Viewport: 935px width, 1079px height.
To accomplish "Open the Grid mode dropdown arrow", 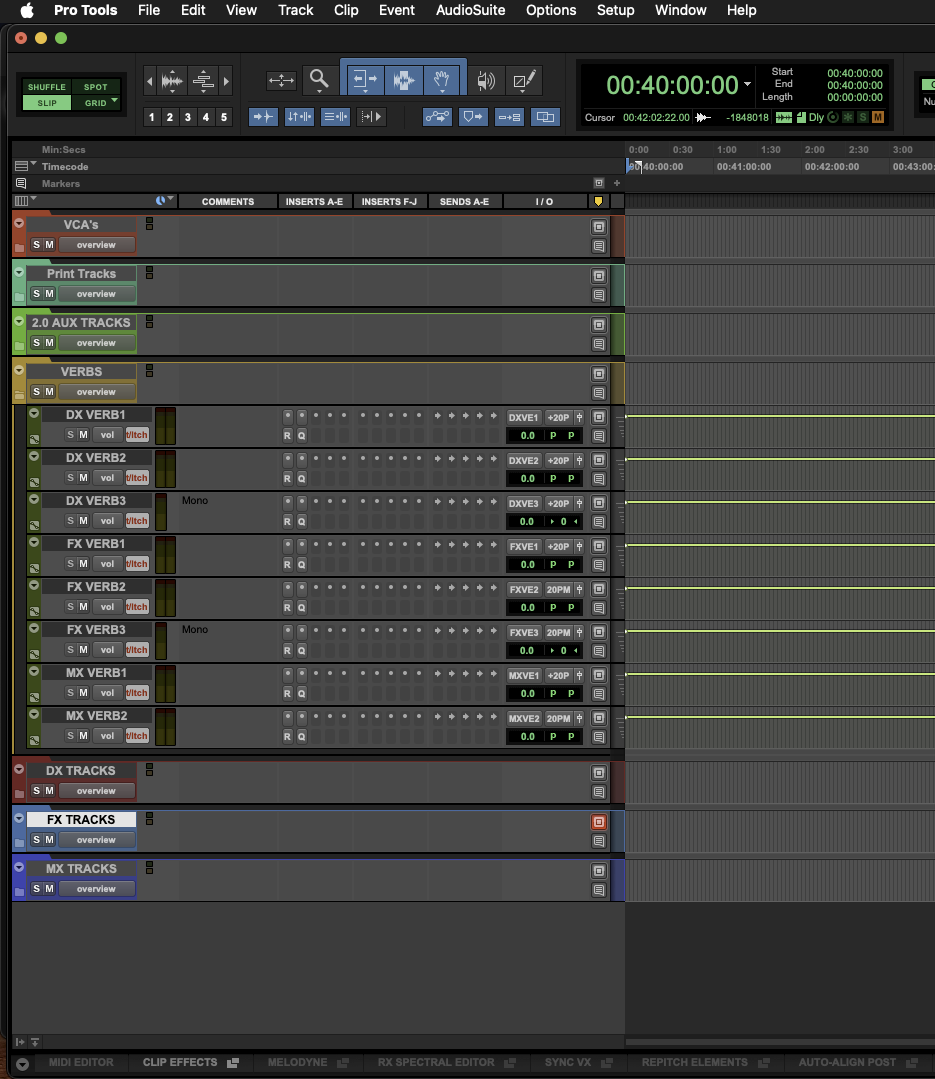I will tap(113, 102).
